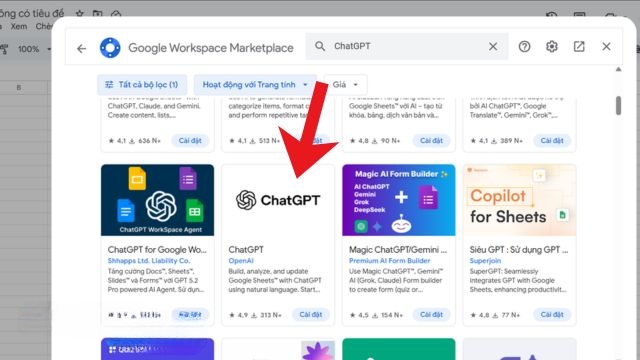Install Siêu GPT by Superjoin
The width and height of the screenshot is (640, 360).
pos(552,315)
